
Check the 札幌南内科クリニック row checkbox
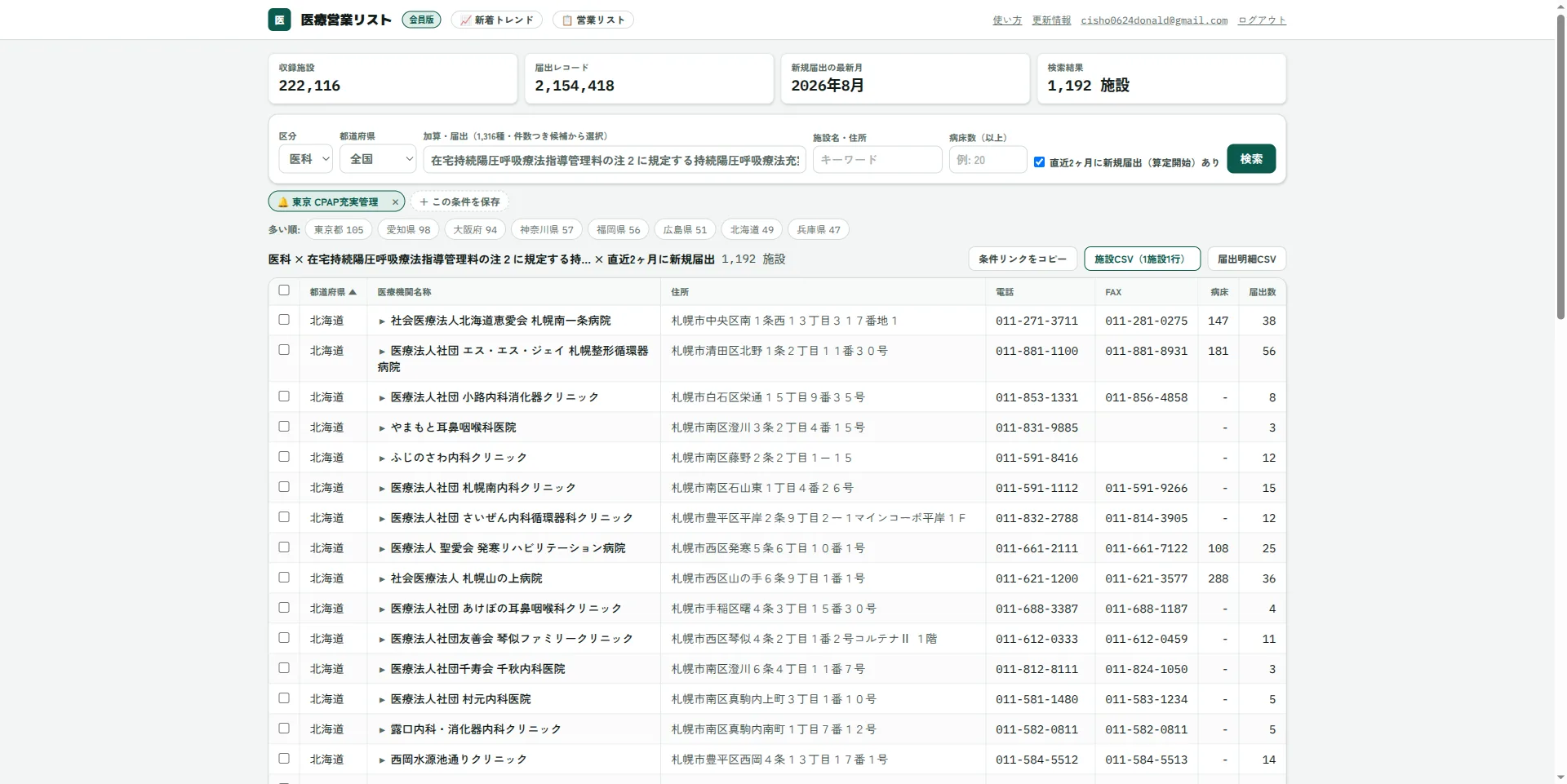coord(284,487)
